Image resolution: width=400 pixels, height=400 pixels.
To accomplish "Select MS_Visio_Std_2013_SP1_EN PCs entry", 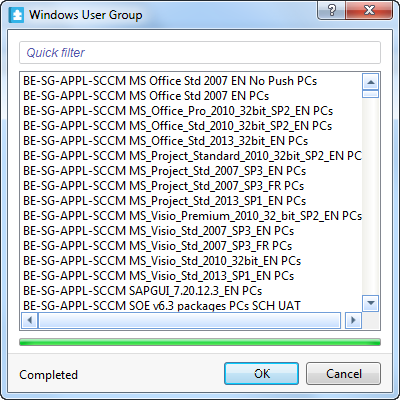I will pyautogui.click(x=191, y=276).
